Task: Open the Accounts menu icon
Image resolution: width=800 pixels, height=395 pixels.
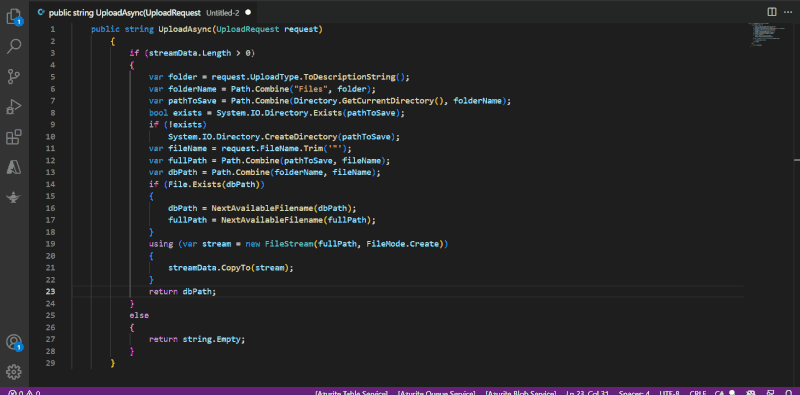Action: click(14, 342)
